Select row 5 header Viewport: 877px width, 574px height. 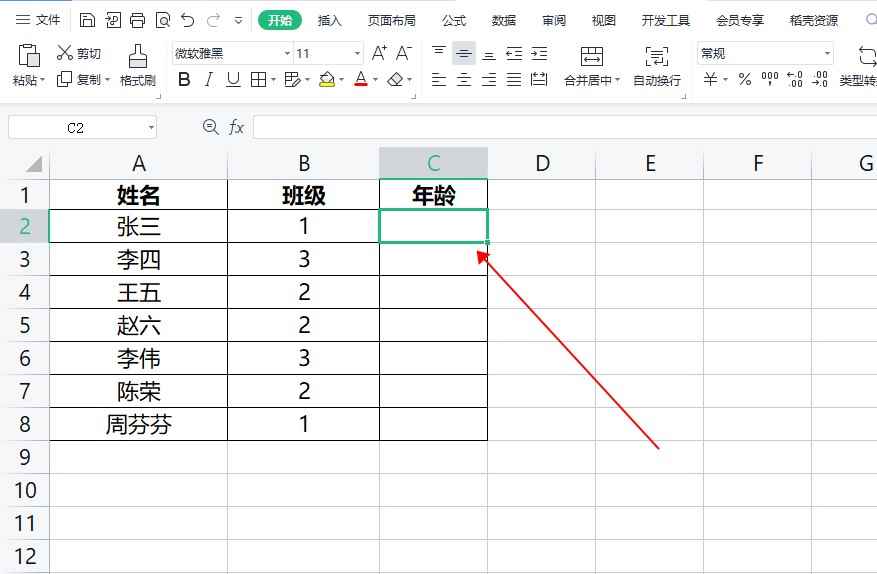pos(25,325)
